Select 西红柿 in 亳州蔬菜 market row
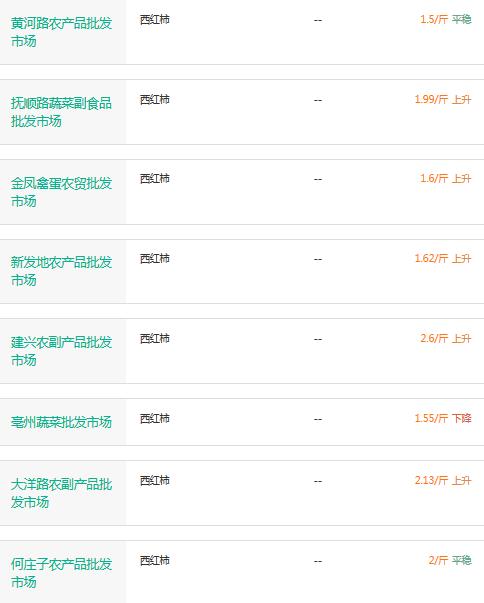This screenshot has width=484, height=603. click(155, 418)
